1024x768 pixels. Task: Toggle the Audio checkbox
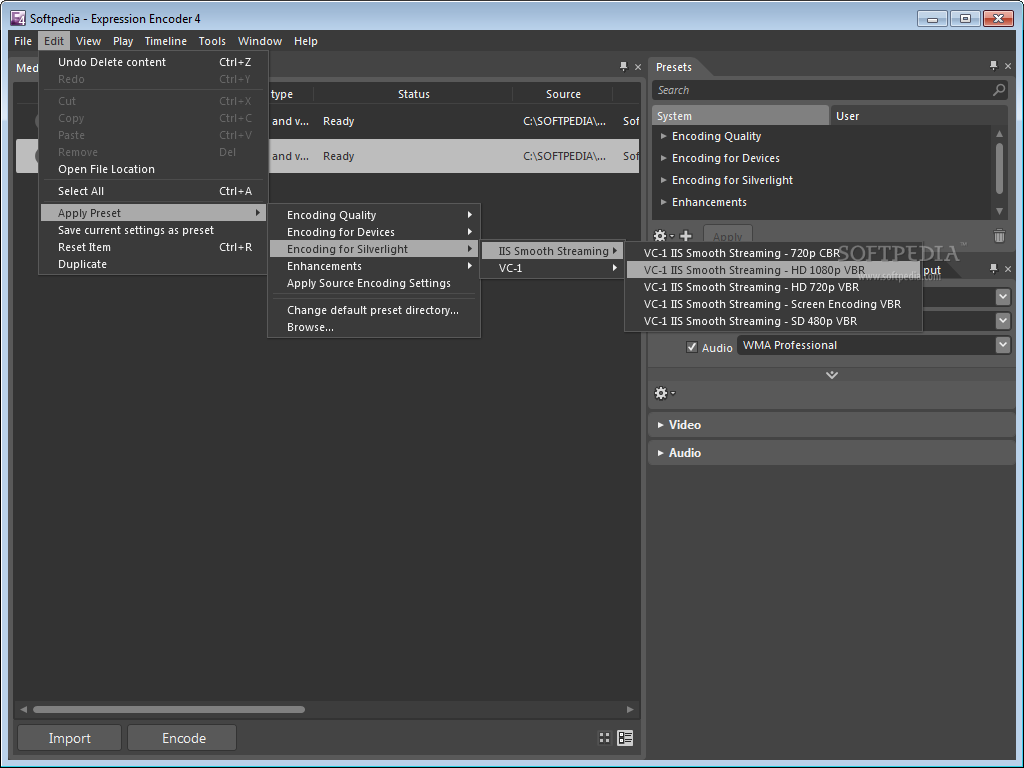point(692,347)
